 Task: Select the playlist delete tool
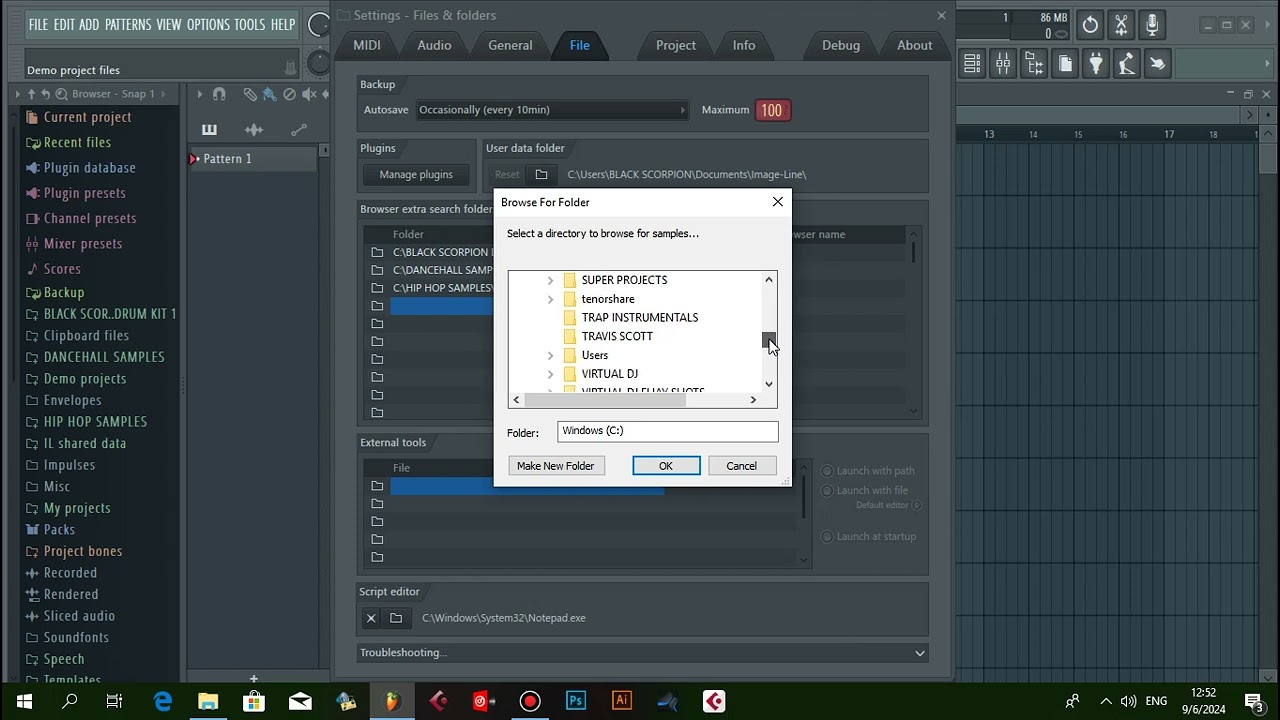pos(289,94)
